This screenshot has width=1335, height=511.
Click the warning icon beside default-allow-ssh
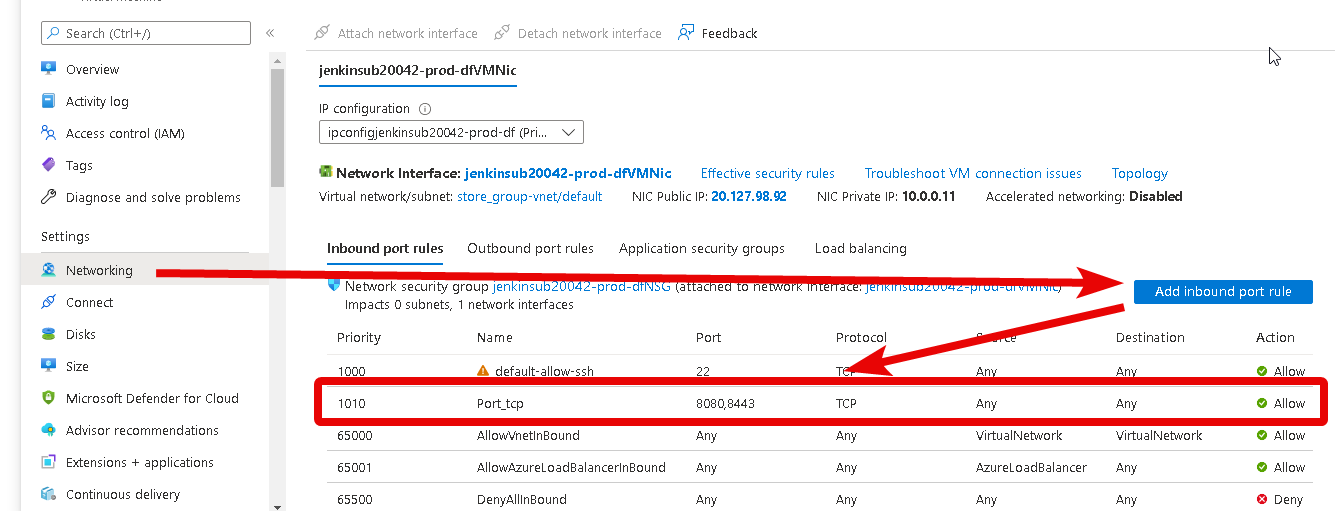(x=483, y=371)
